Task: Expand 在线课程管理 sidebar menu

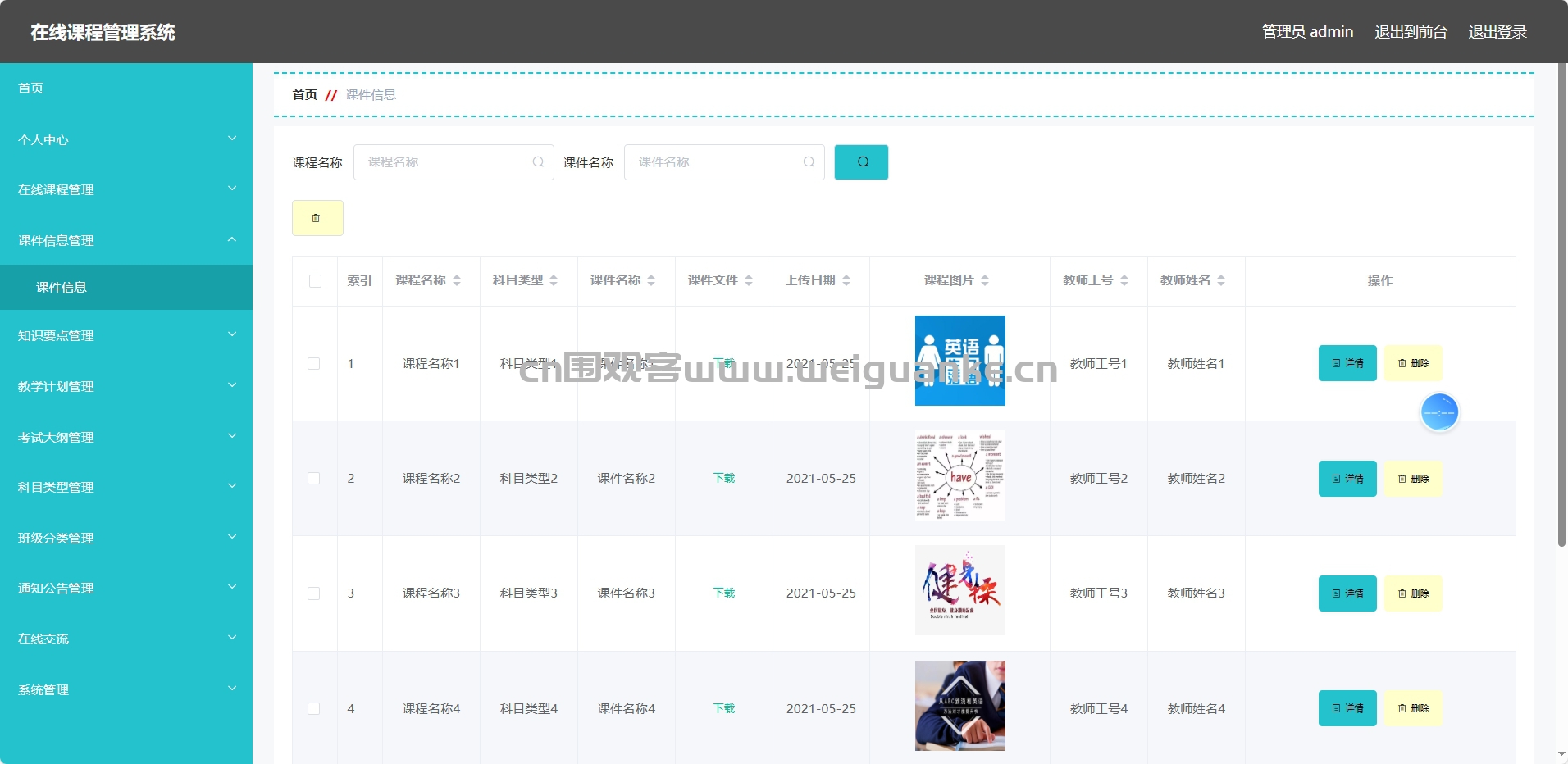Action: tap(126, 189)
